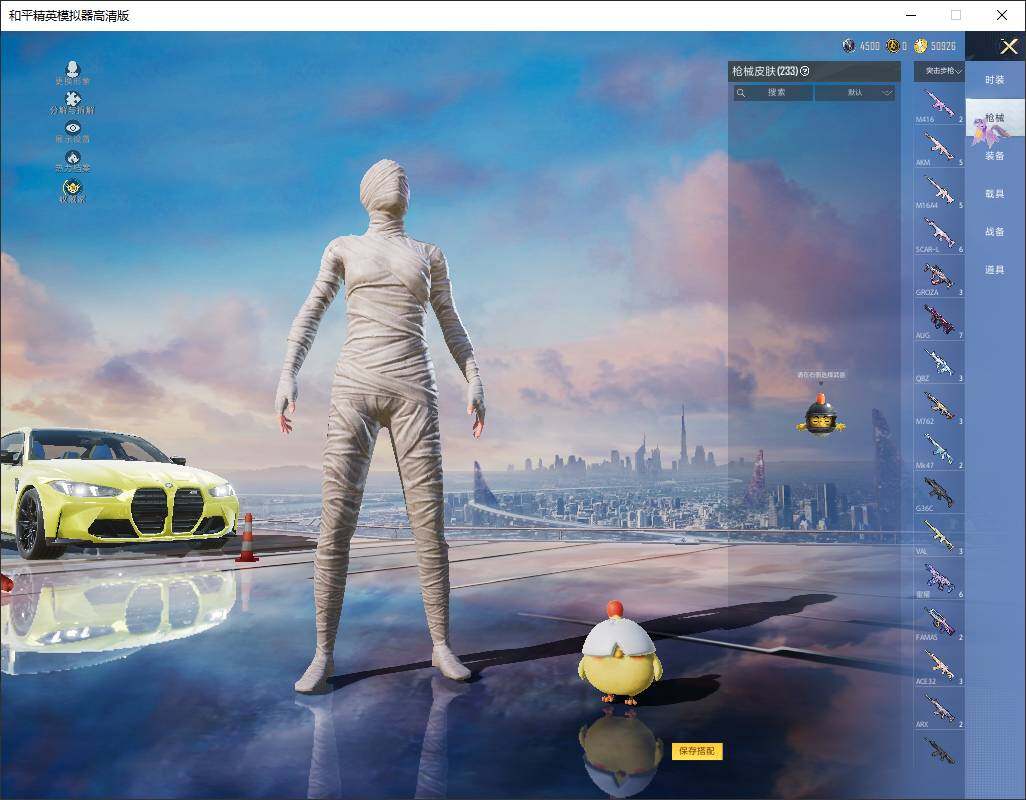This screenshot has height=800, width=1026.
Task: Open the gold-badge 收藏家 collector icon
Action: [73, 190]
